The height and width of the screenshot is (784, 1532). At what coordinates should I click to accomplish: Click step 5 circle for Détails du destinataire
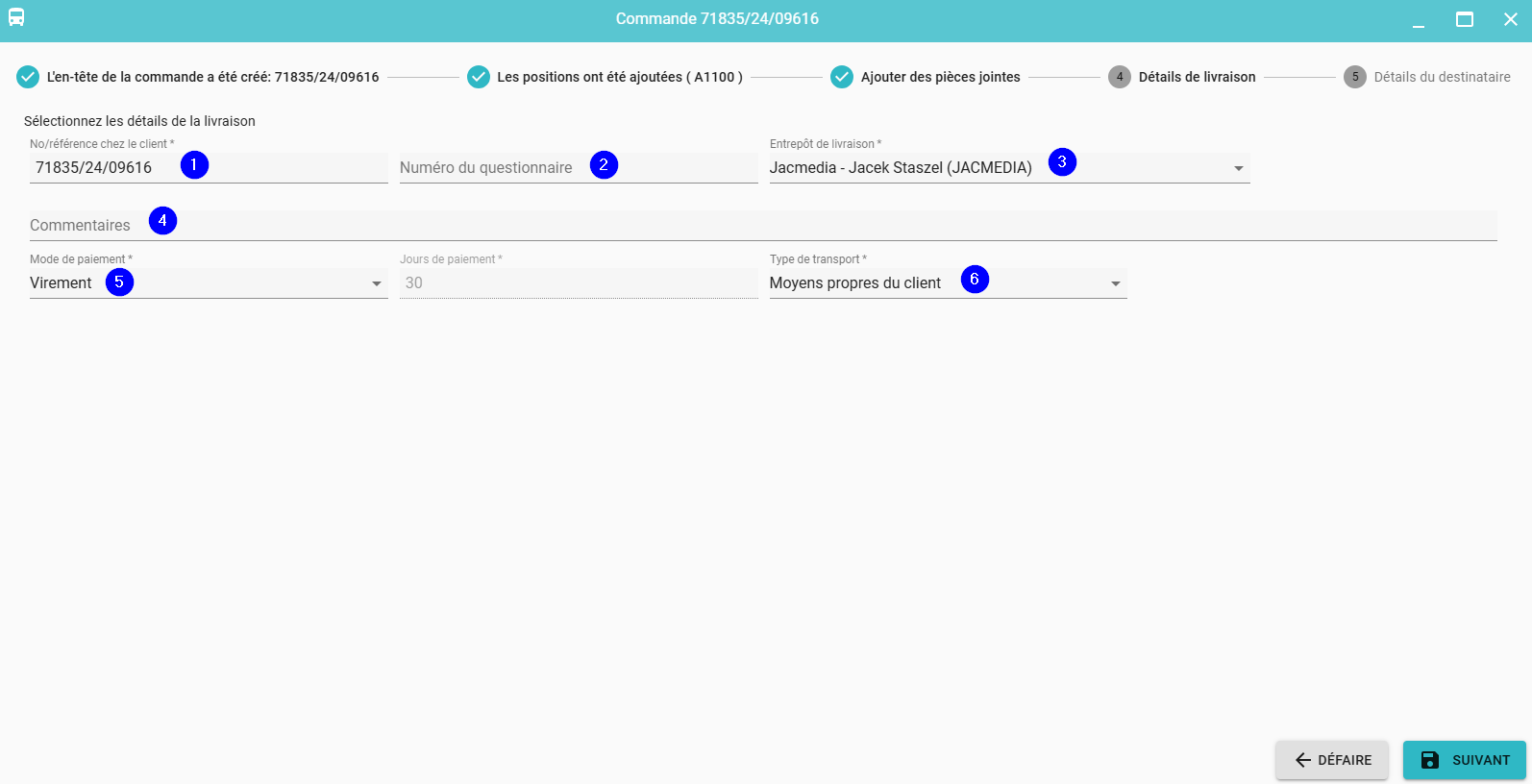point(1354,77)
